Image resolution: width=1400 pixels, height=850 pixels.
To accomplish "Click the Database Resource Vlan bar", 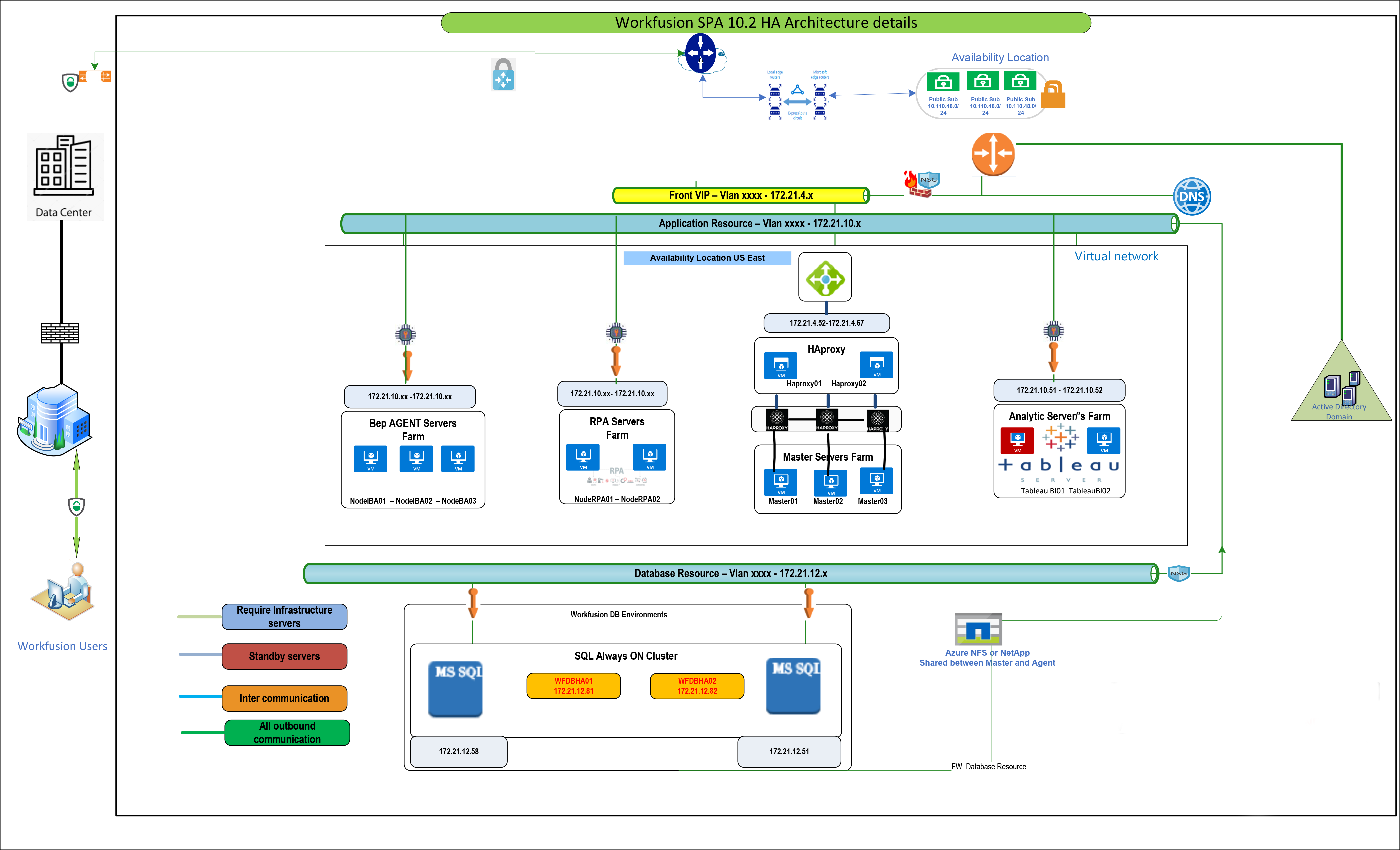I will click(731, 573).
